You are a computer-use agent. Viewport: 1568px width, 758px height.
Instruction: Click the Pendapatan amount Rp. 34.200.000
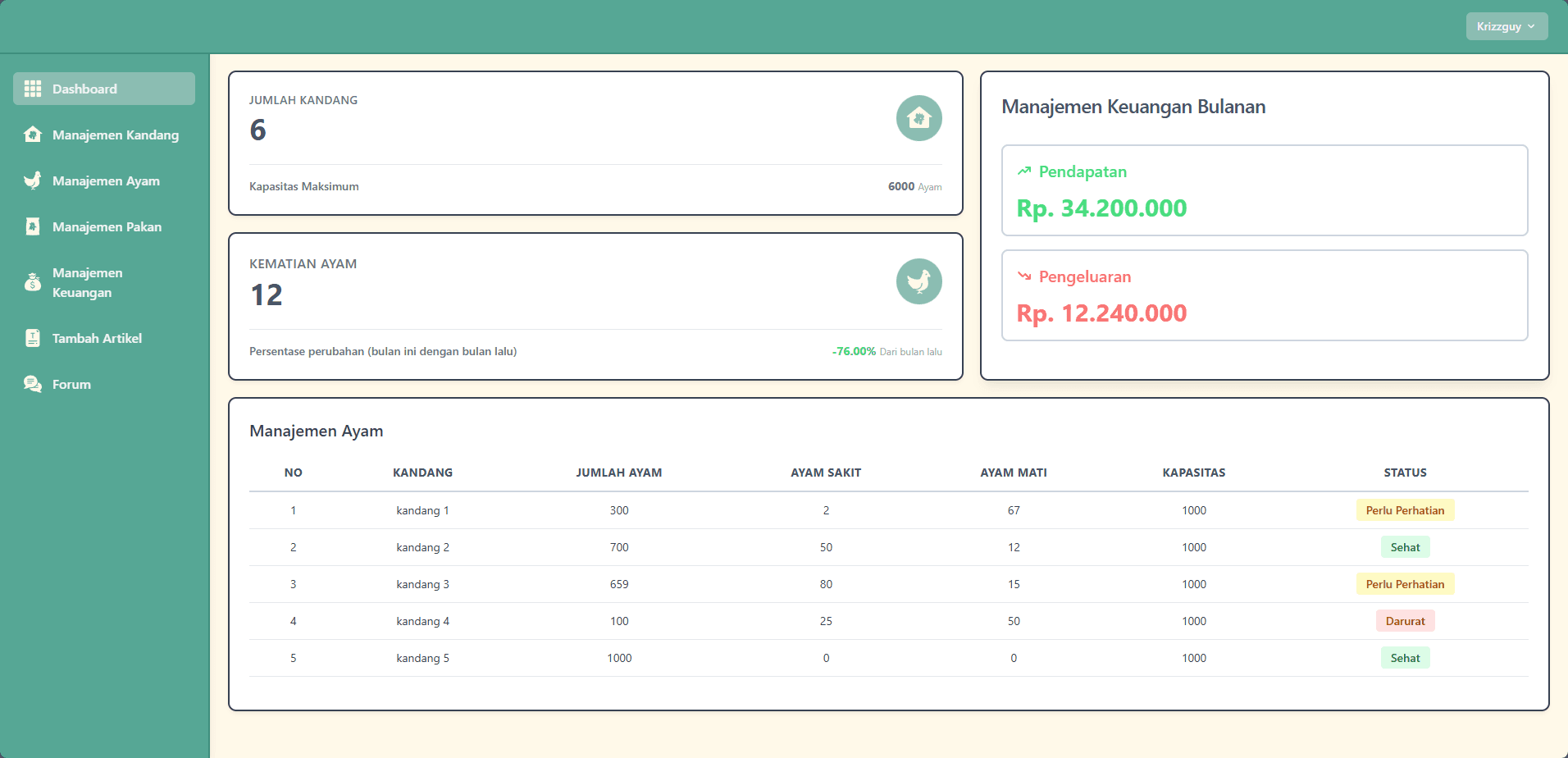point(1101,208)
